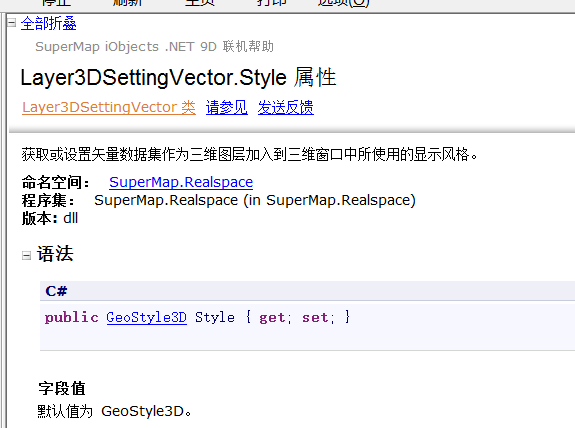
Task: Click the 字段值 heading
Action: click(62, 388)
